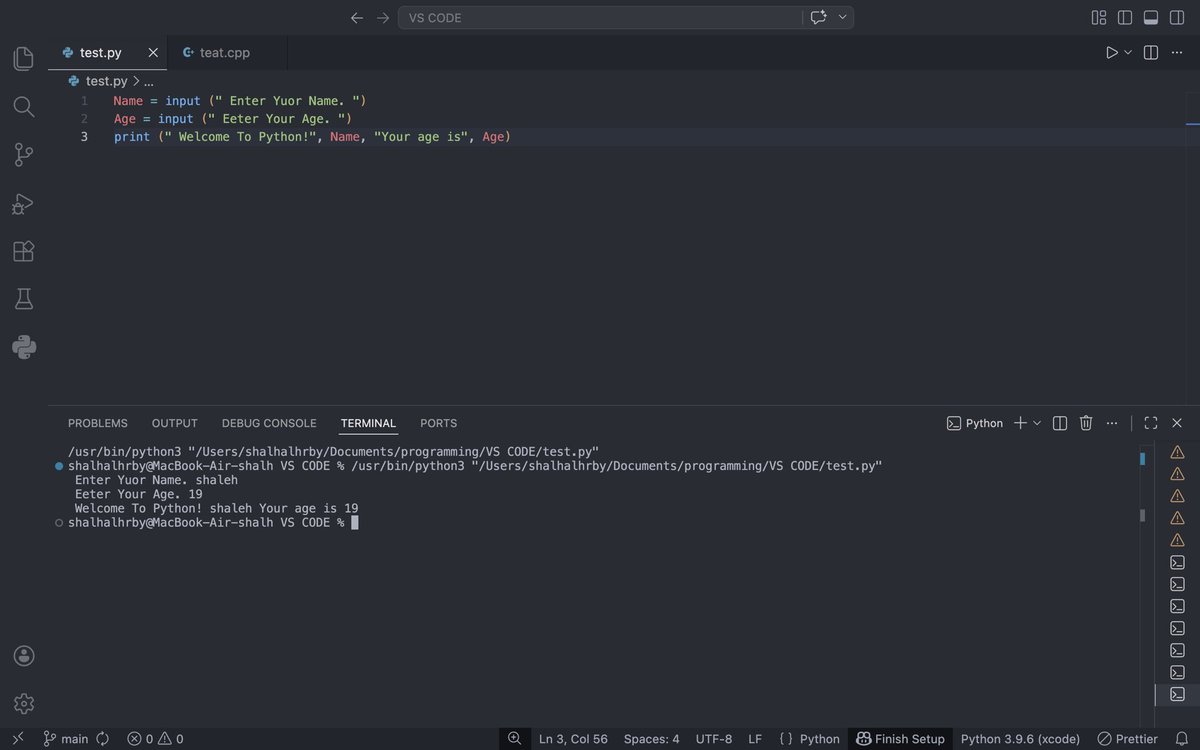Image resolution: width=1200 pixels, height=750 pixels.
Task: Open the Testing flask view
Action: coord(24,299)
